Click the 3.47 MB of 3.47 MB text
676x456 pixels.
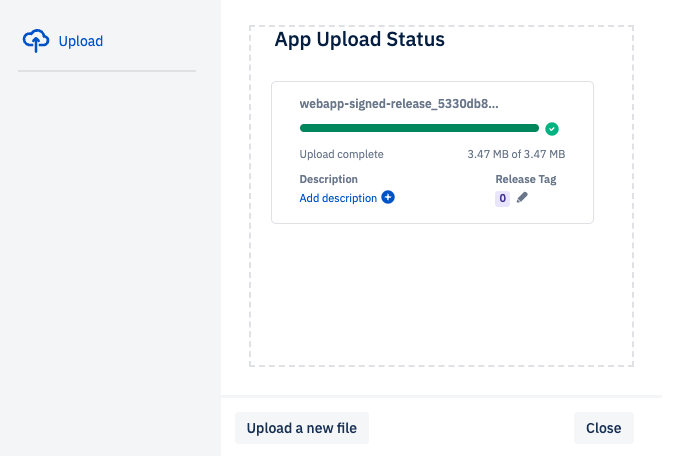(x=516, y=154)
